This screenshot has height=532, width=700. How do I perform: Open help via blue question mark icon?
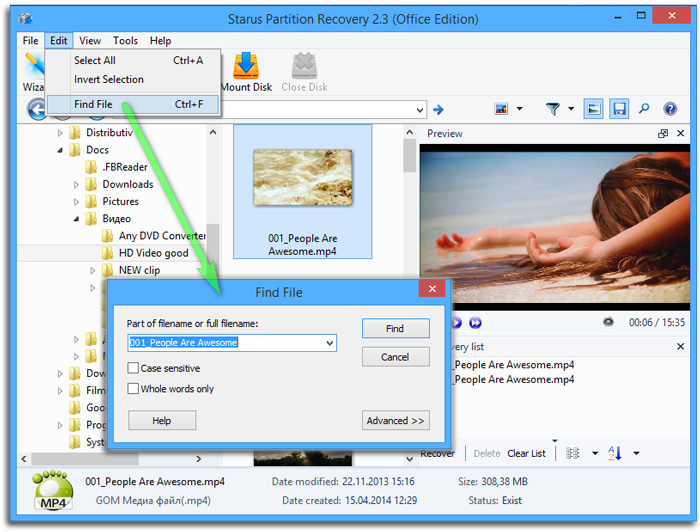pos(670,108)
